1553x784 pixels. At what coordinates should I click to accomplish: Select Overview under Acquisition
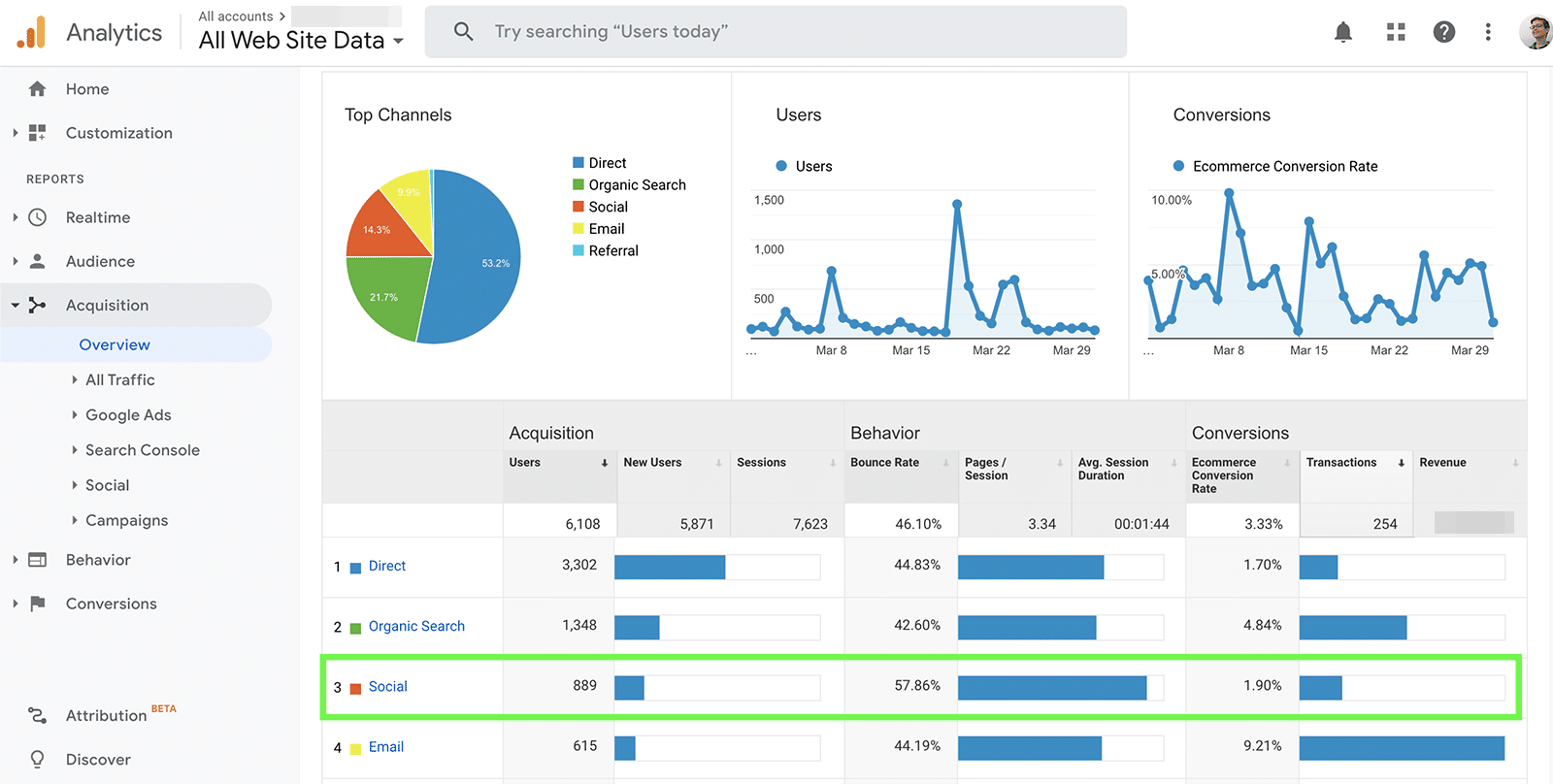pyautogui.click(x=115, y=344)
